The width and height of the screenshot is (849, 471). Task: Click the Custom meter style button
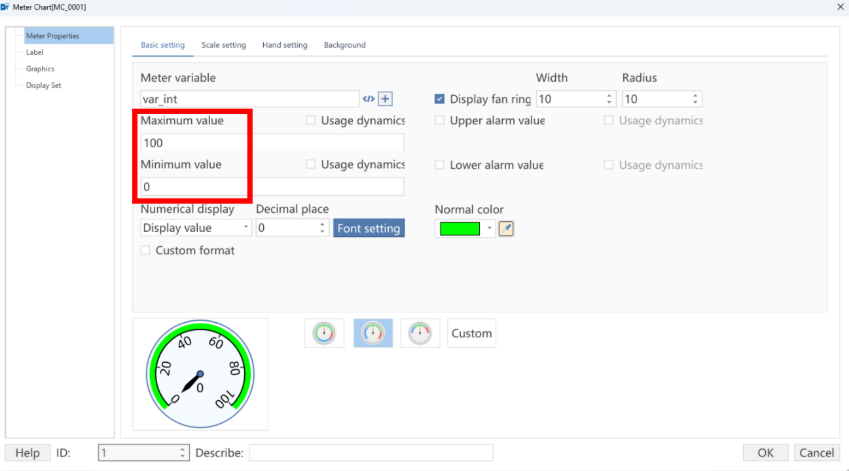pyautogui.click(x=472, y=333)
